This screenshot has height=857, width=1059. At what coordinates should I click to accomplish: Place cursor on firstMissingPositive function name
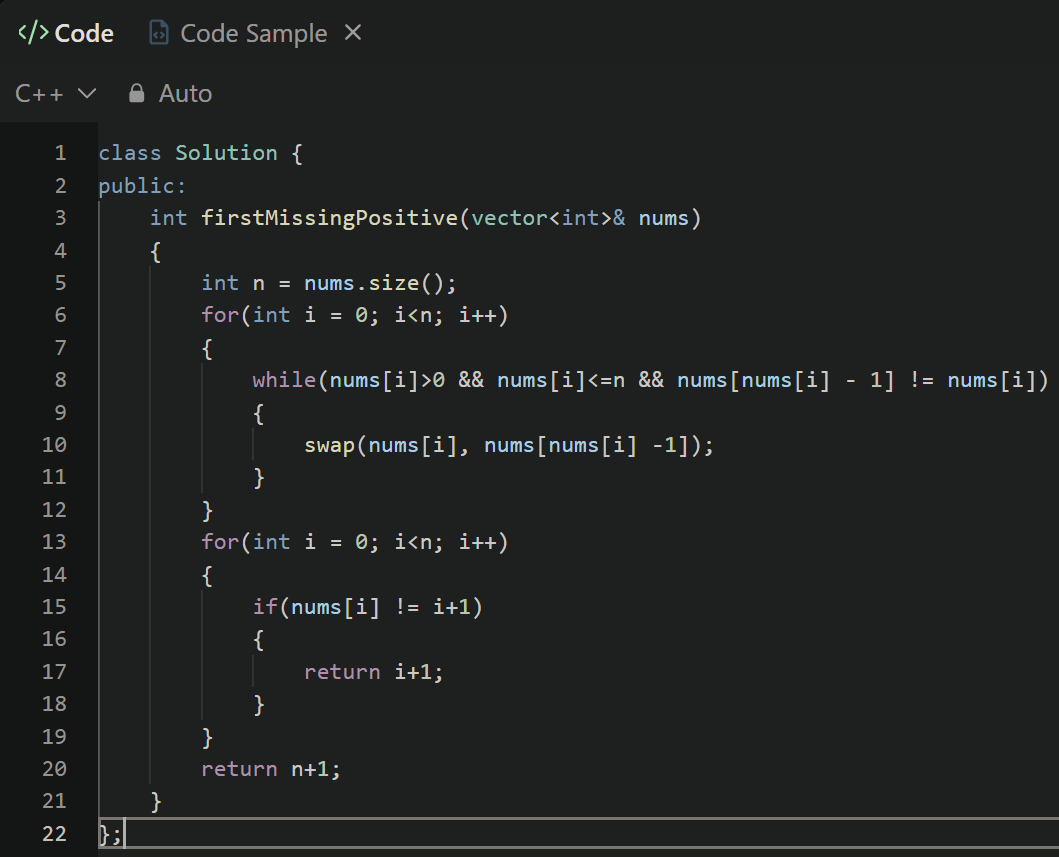tap(328, 218)
